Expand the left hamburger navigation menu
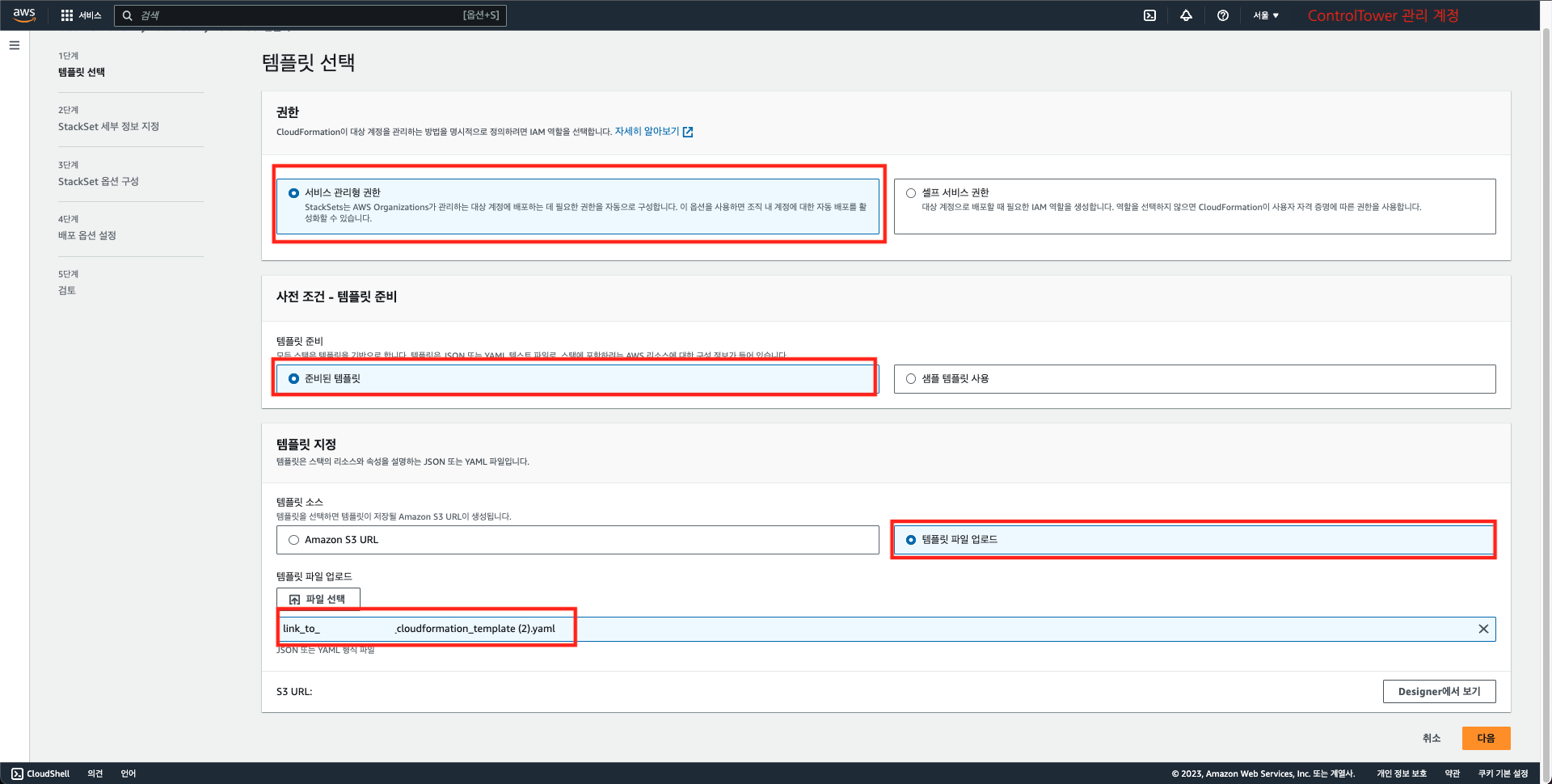Viewport: 1552px width, 784px height. click(x=15, y=45)
